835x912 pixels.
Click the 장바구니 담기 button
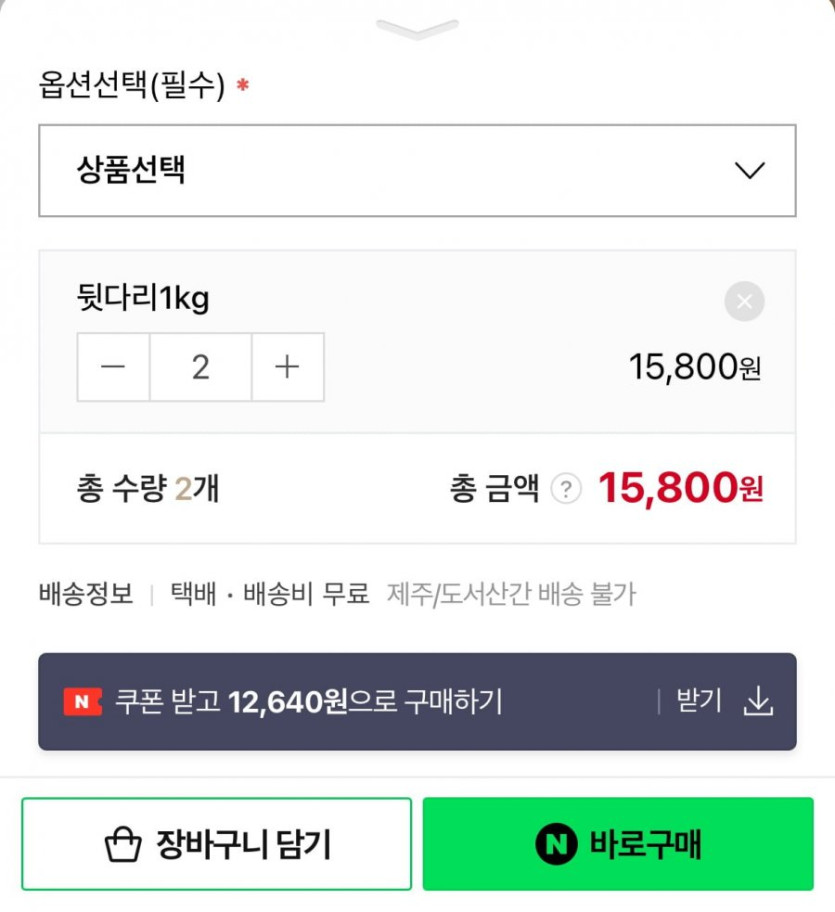pyautogui.click(x=216, y=845)
